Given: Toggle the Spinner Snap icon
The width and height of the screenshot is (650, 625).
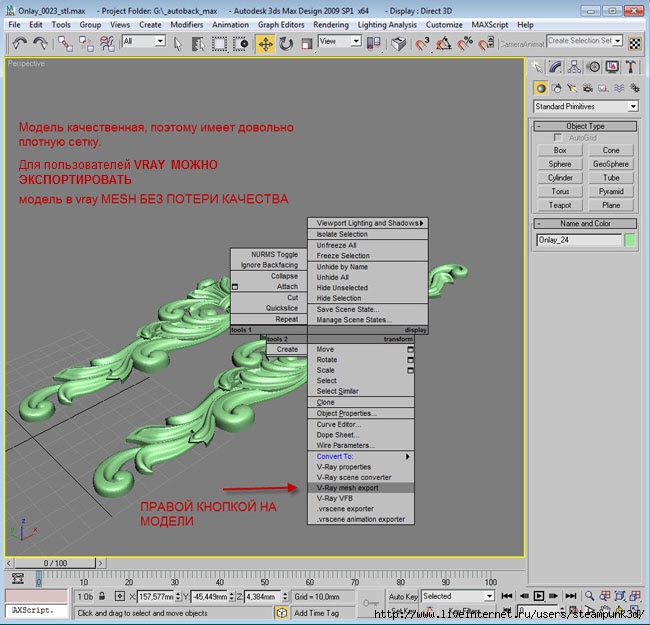Looking at the screenshot, I should pyautogui.click(x=486, y=43).
